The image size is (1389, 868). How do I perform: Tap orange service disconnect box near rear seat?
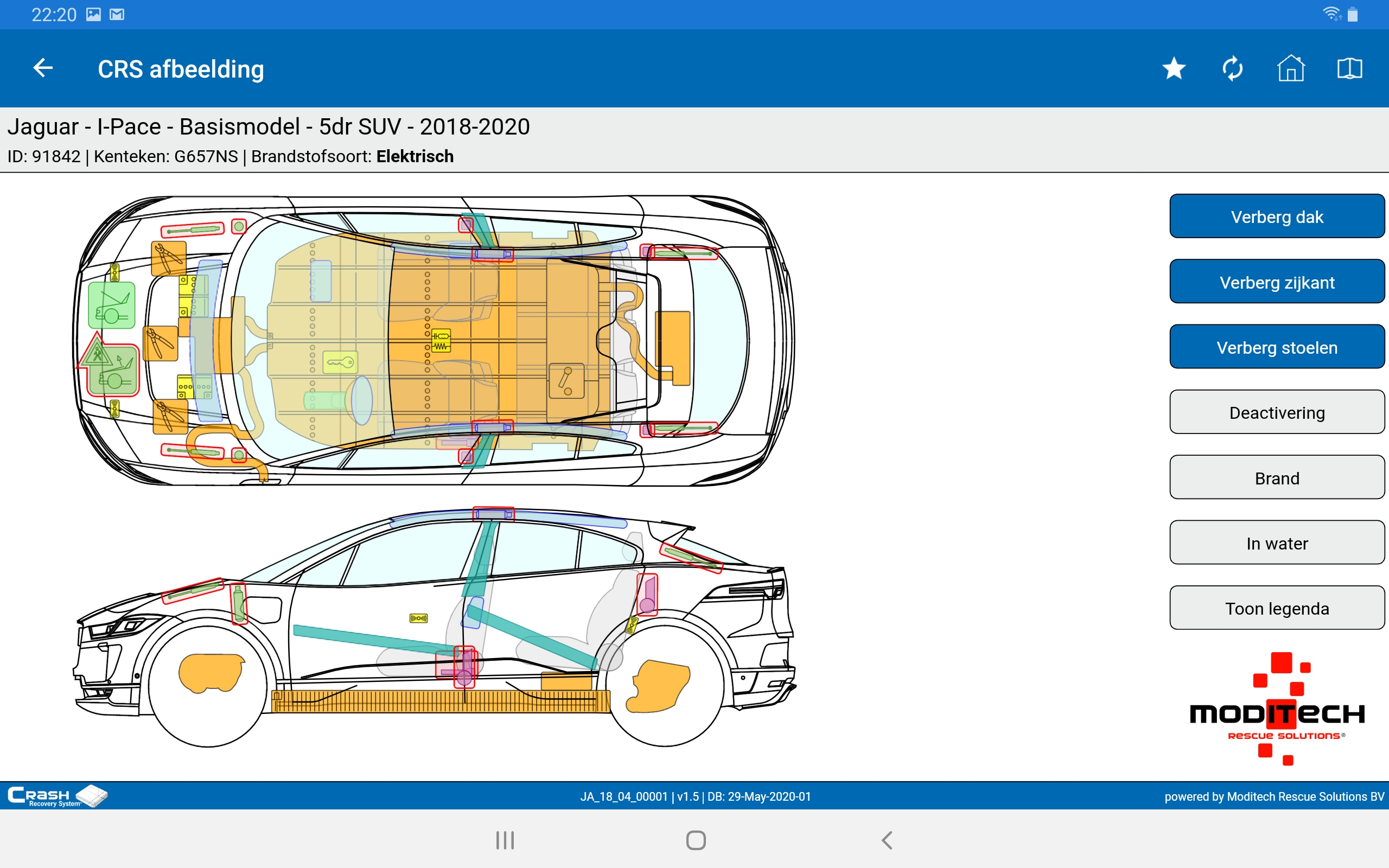(566, 381)
